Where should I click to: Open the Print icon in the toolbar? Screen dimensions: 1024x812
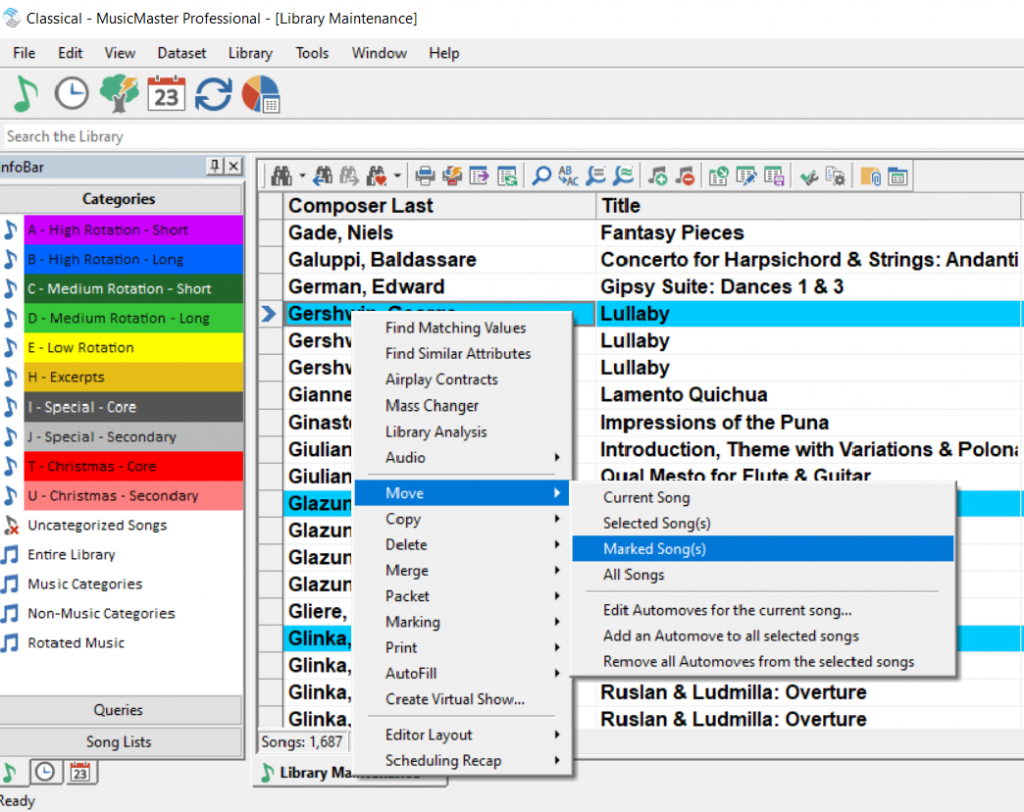click(424, 175)
